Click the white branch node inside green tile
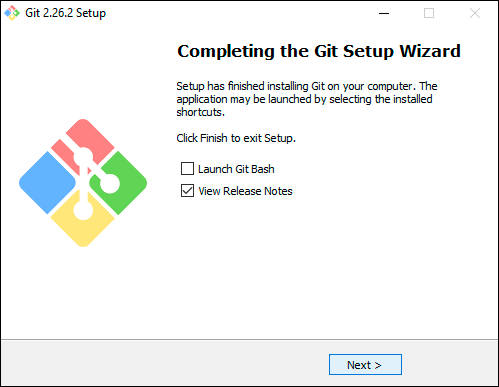The width and height of the screenshot is (499, 387). pos(110,183)
